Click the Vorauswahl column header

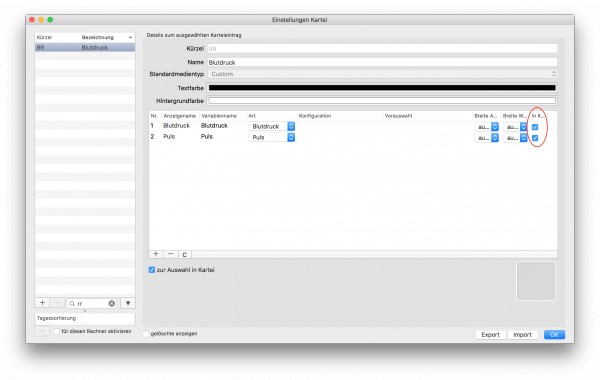tap(398, 116)
